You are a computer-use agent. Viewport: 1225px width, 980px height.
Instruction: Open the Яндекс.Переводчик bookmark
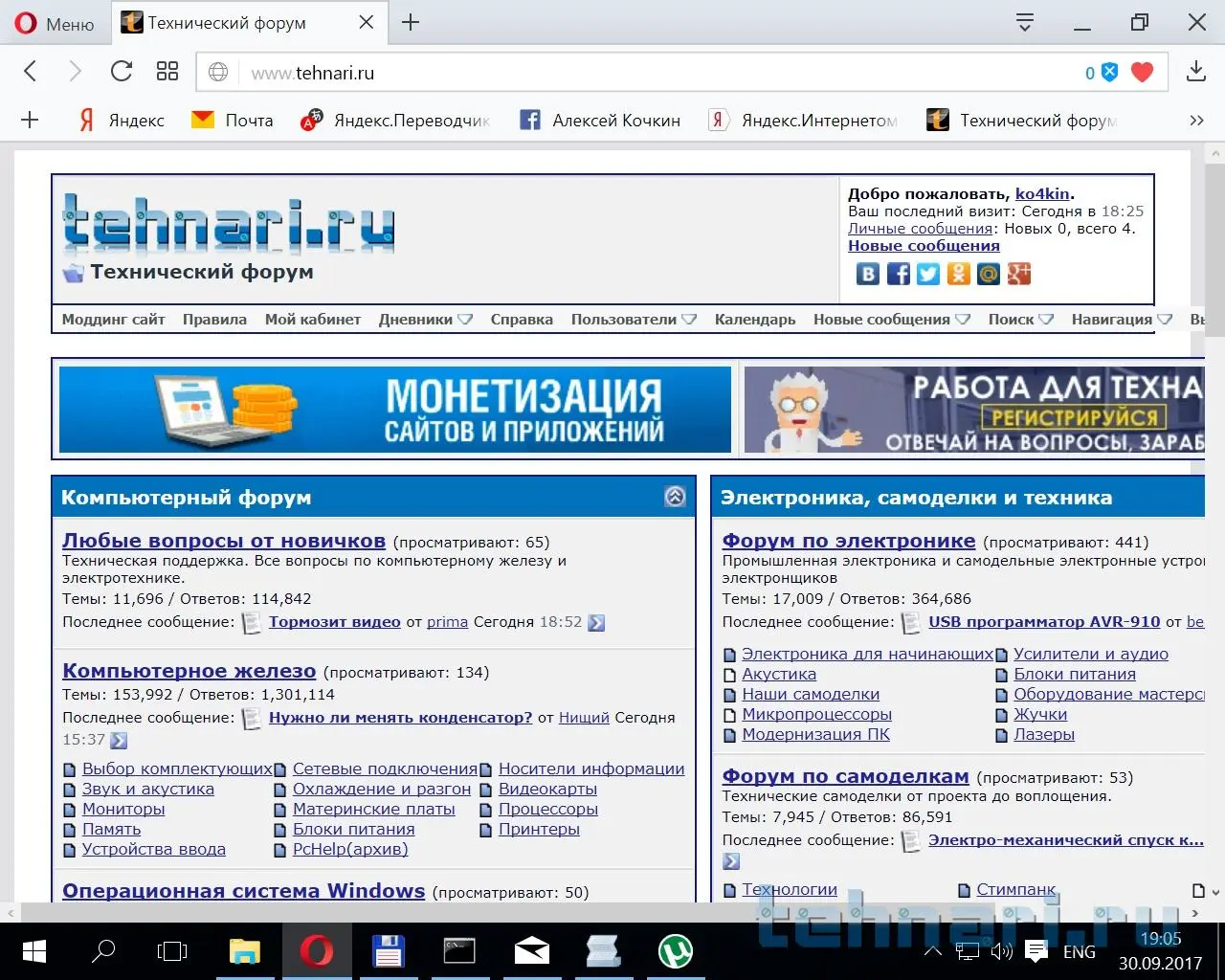click(x=395, y=120)
